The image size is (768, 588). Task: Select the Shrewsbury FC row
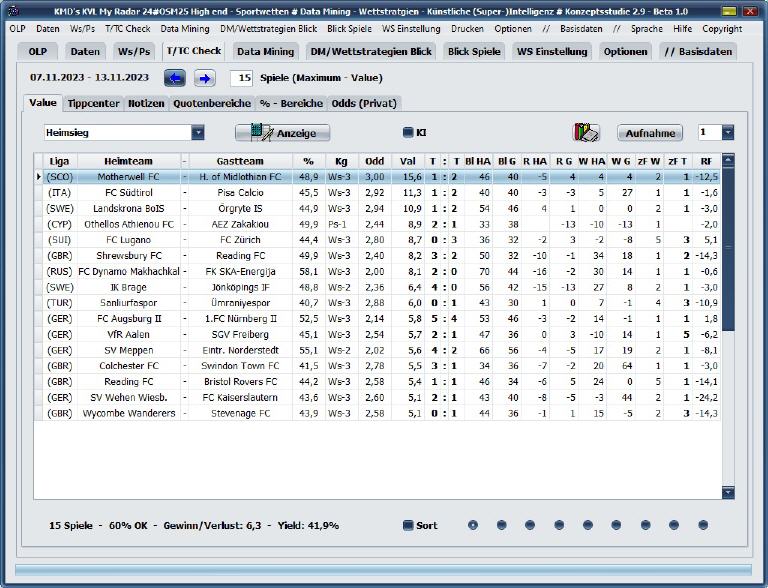tap(377, 255)
